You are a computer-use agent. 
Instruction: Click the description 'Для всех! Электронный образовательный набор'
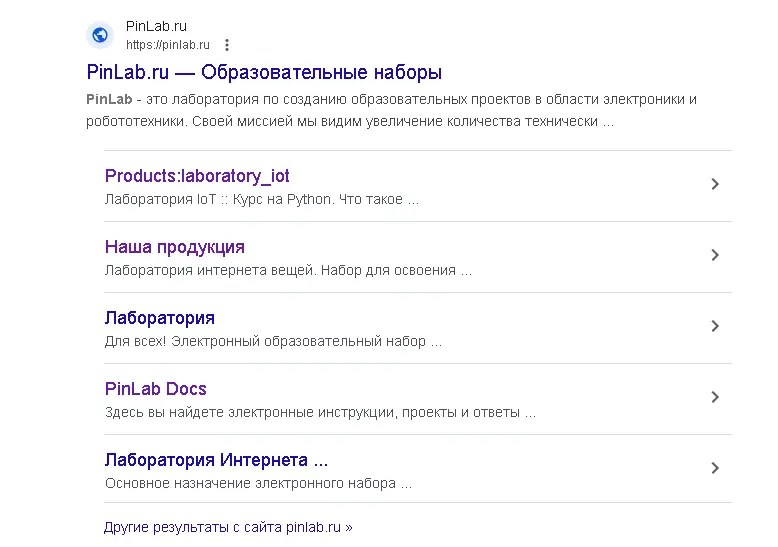pyautogui.click(x=273, y=342)
